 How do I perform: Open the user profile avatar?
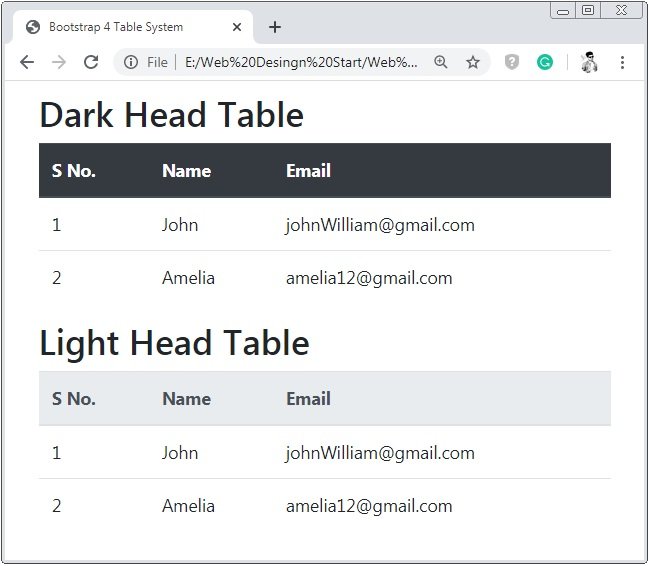point(589,62)
